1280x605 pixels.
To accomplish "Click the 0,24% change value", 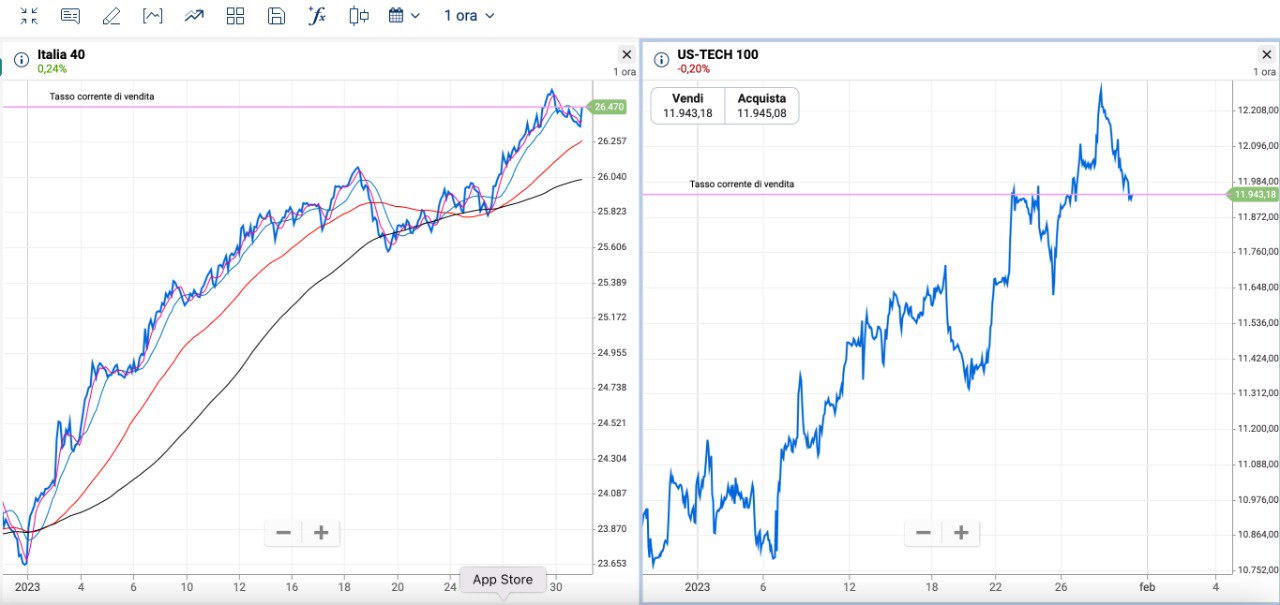I will (52, 69).
